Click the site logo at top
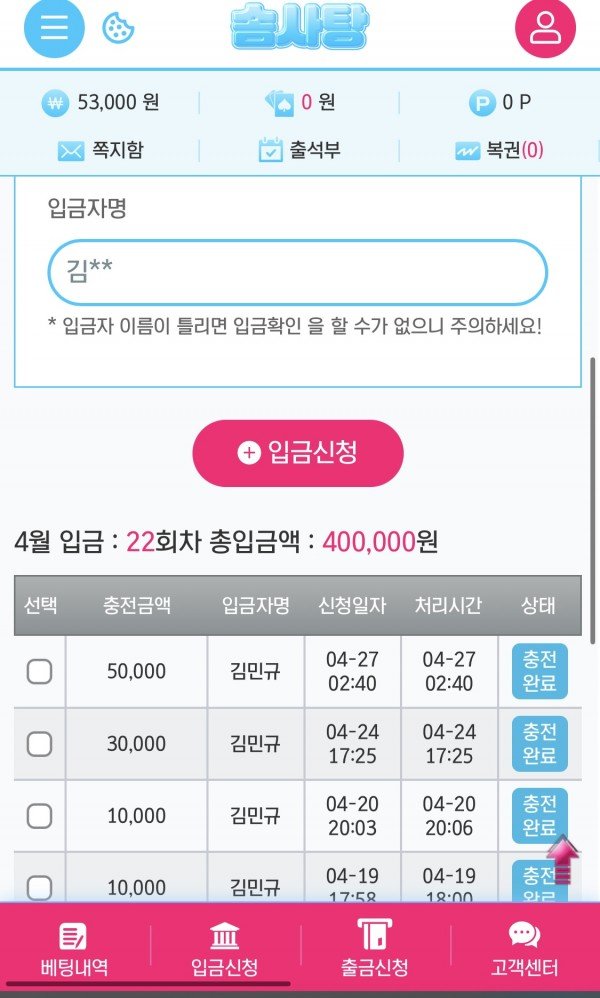 point(298,27)
